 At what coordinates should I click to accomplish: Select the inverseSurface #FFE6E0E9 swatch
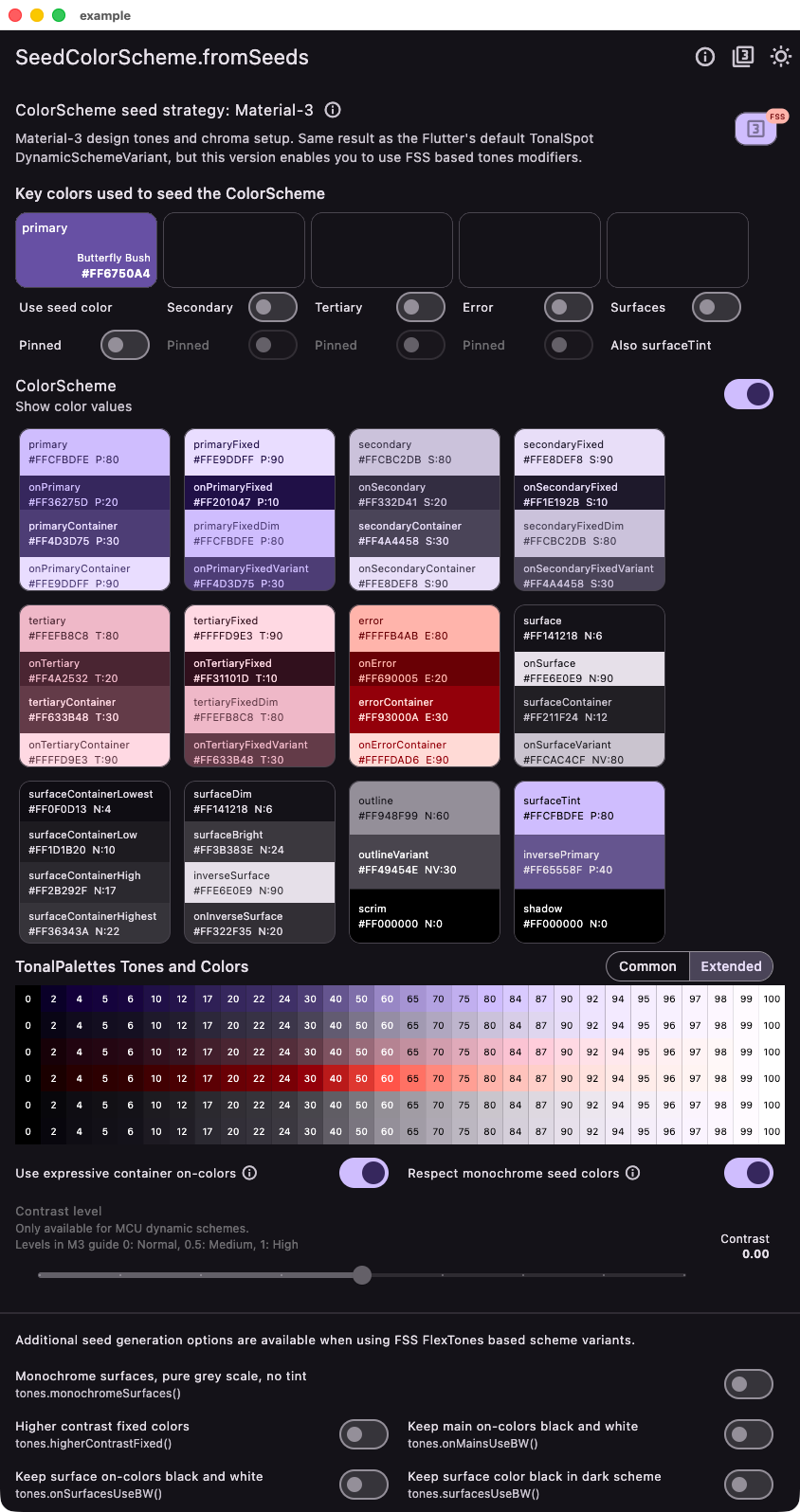coord(260,883)
